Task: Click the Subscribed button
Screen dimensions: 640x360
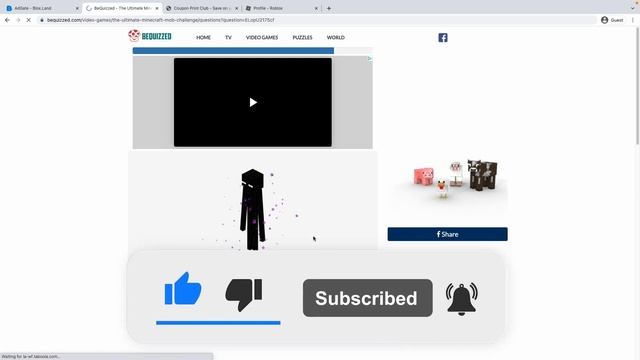Action: point(367,298)
